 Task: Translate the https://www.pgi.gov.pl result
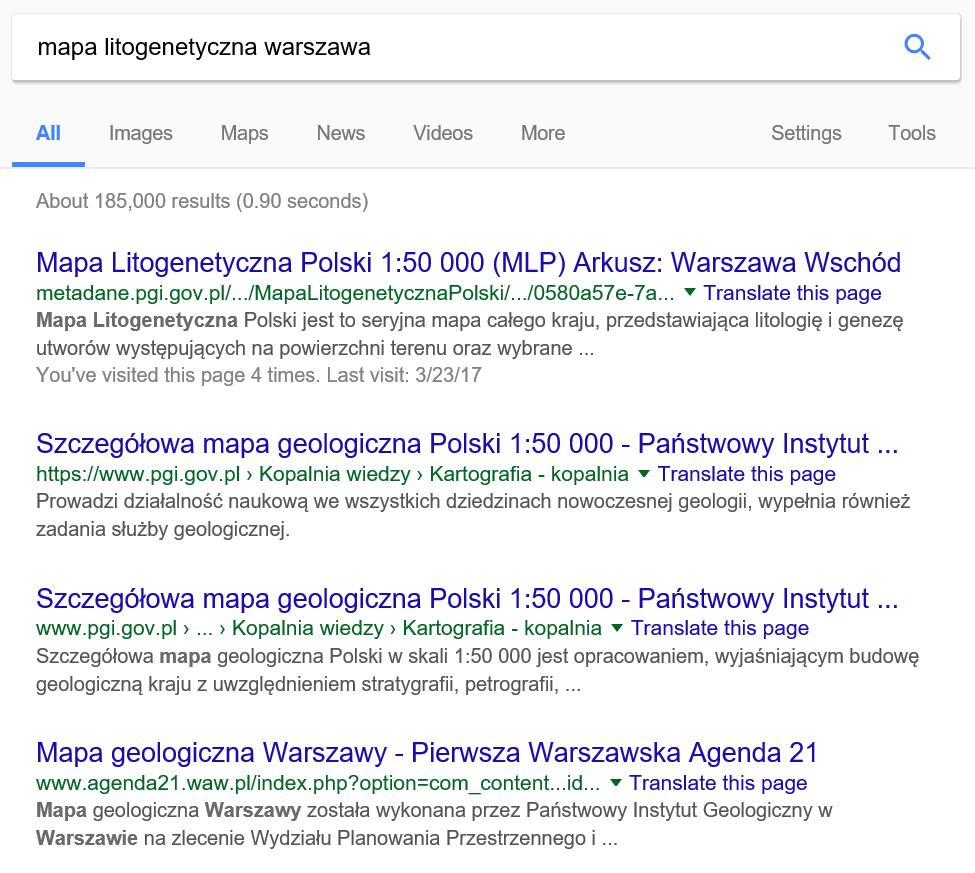point(746,474)
